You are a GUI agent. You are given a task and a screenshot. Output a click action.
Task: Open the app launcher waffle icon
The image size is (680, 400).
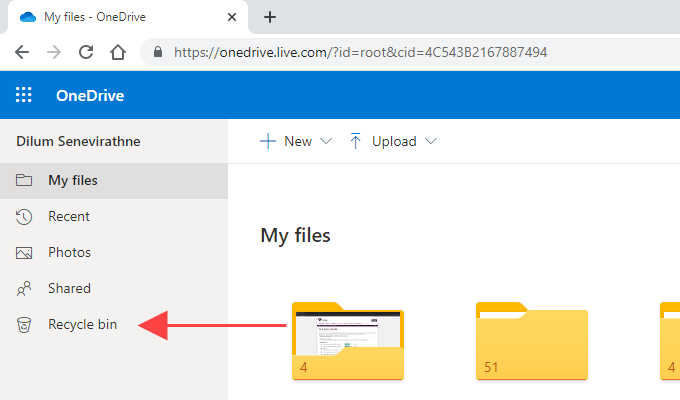(x=24, y=95)
